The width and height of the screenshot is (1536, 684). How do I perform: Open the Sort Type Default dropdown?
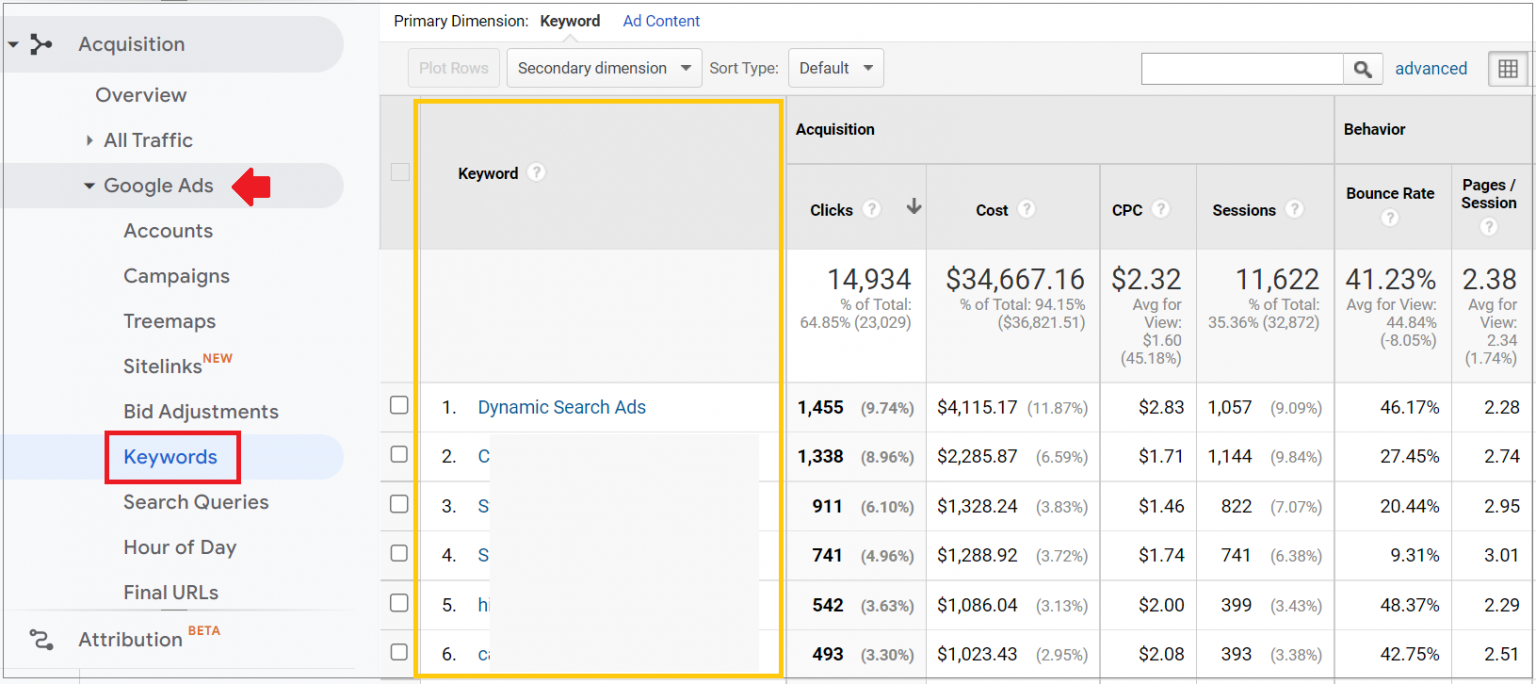836,68
